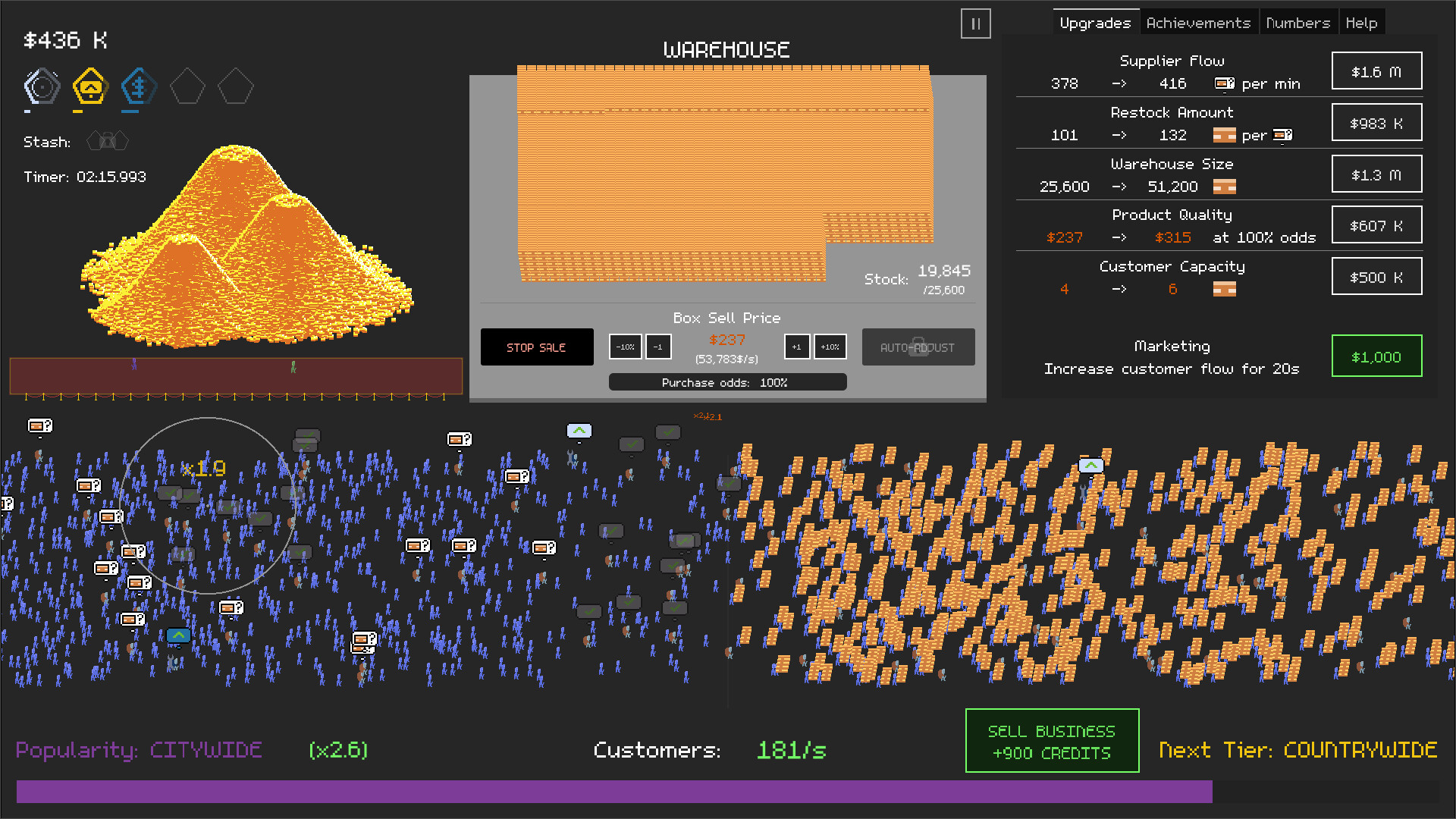This screenshot has width=1456, height=819.
Task: Open the Help tab
Action: [1362, 22]
